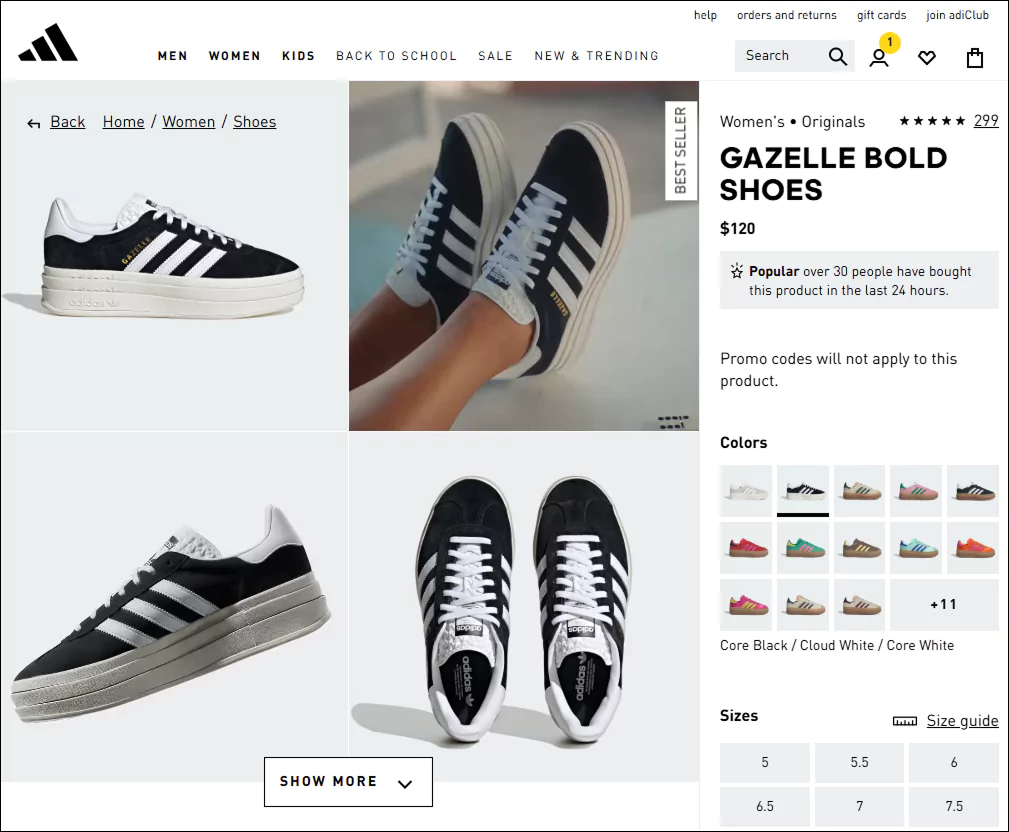
Task: Choose size 7.5
Action: [954, 806]
